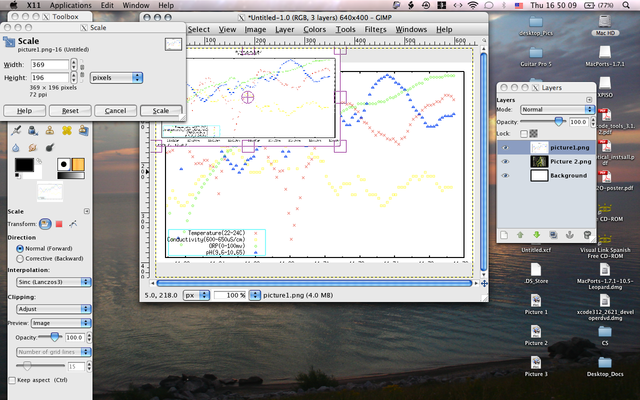Reset to default colors mini icon

(18, 176)
